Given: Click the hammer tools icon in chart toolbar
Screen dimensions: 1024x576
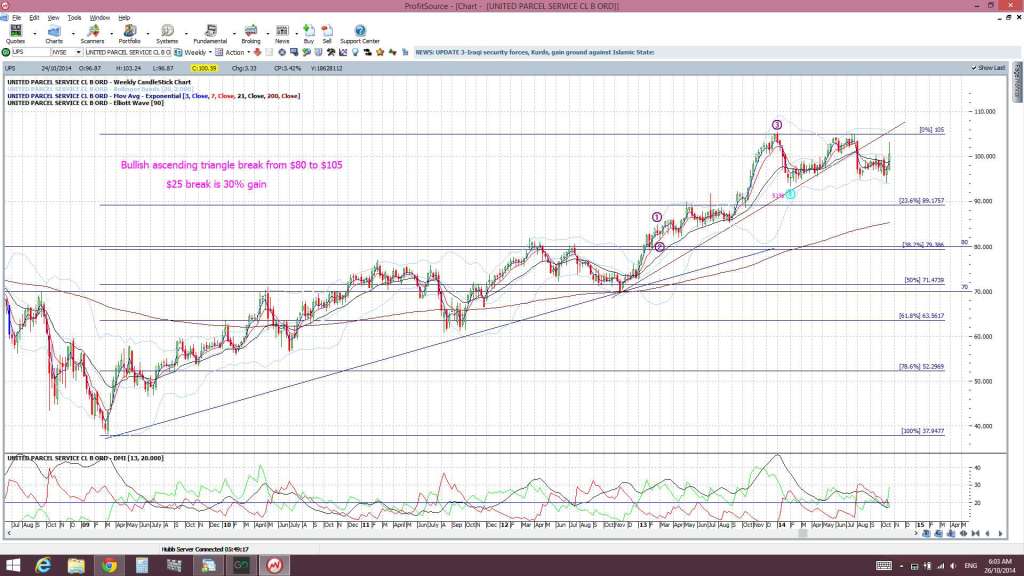Looking at the screenshot, I should coord(330,52).
